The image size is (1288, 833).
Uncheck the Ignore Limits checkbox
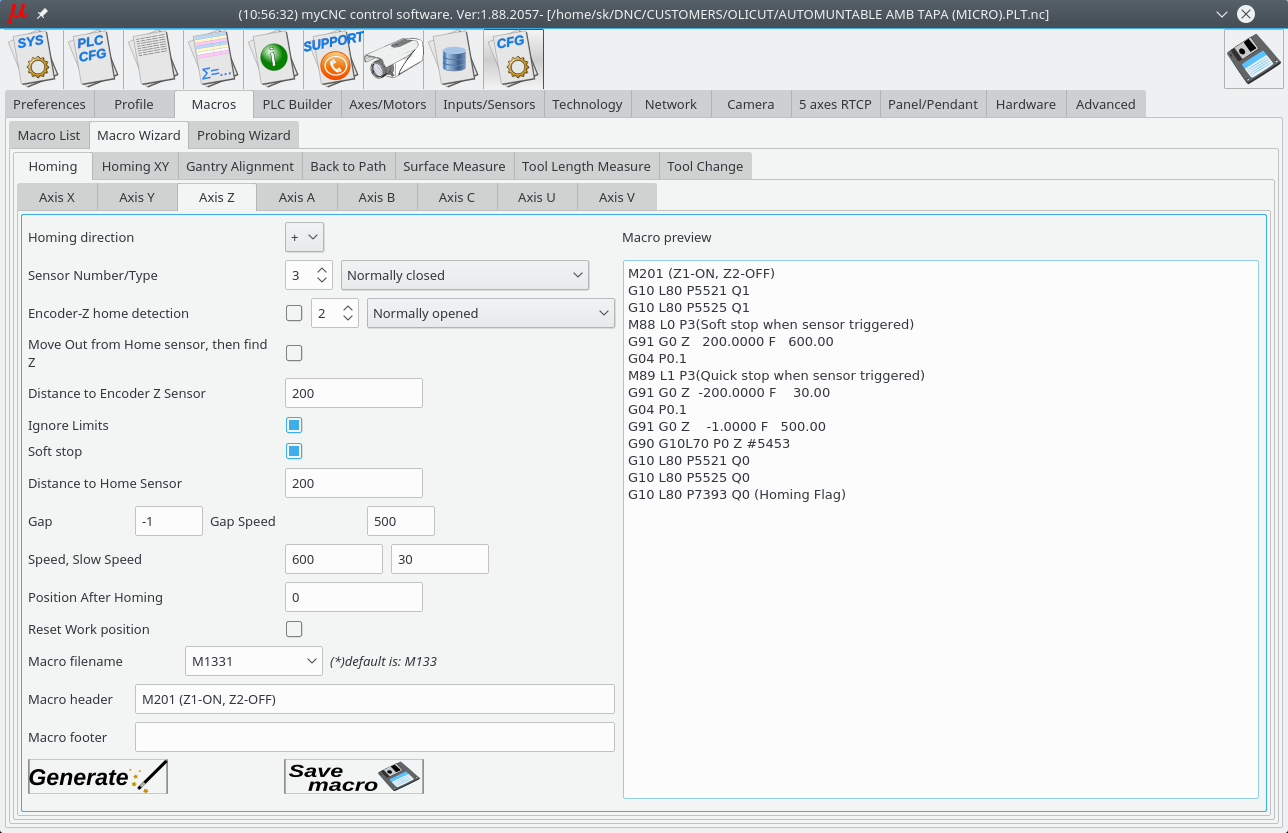click(294, 425)
